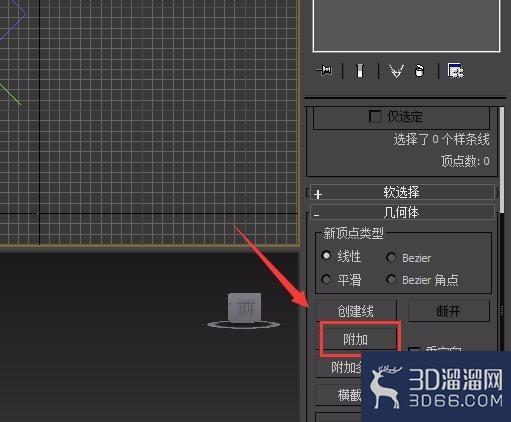This screenshot has width=511, height=422.
Task: Click Make Unique icon
Action: pyautogui.click(x=397, y=71)
